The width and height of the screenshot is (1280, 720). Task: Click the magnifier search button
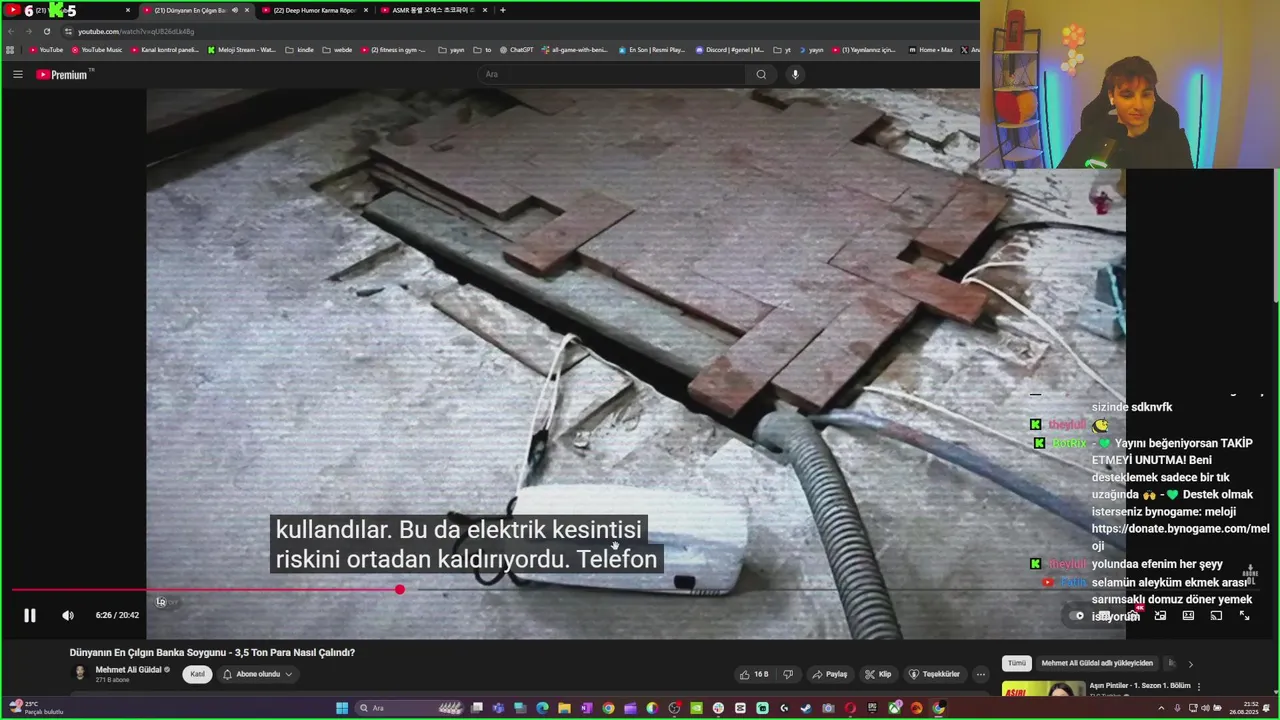pos(761,74)
